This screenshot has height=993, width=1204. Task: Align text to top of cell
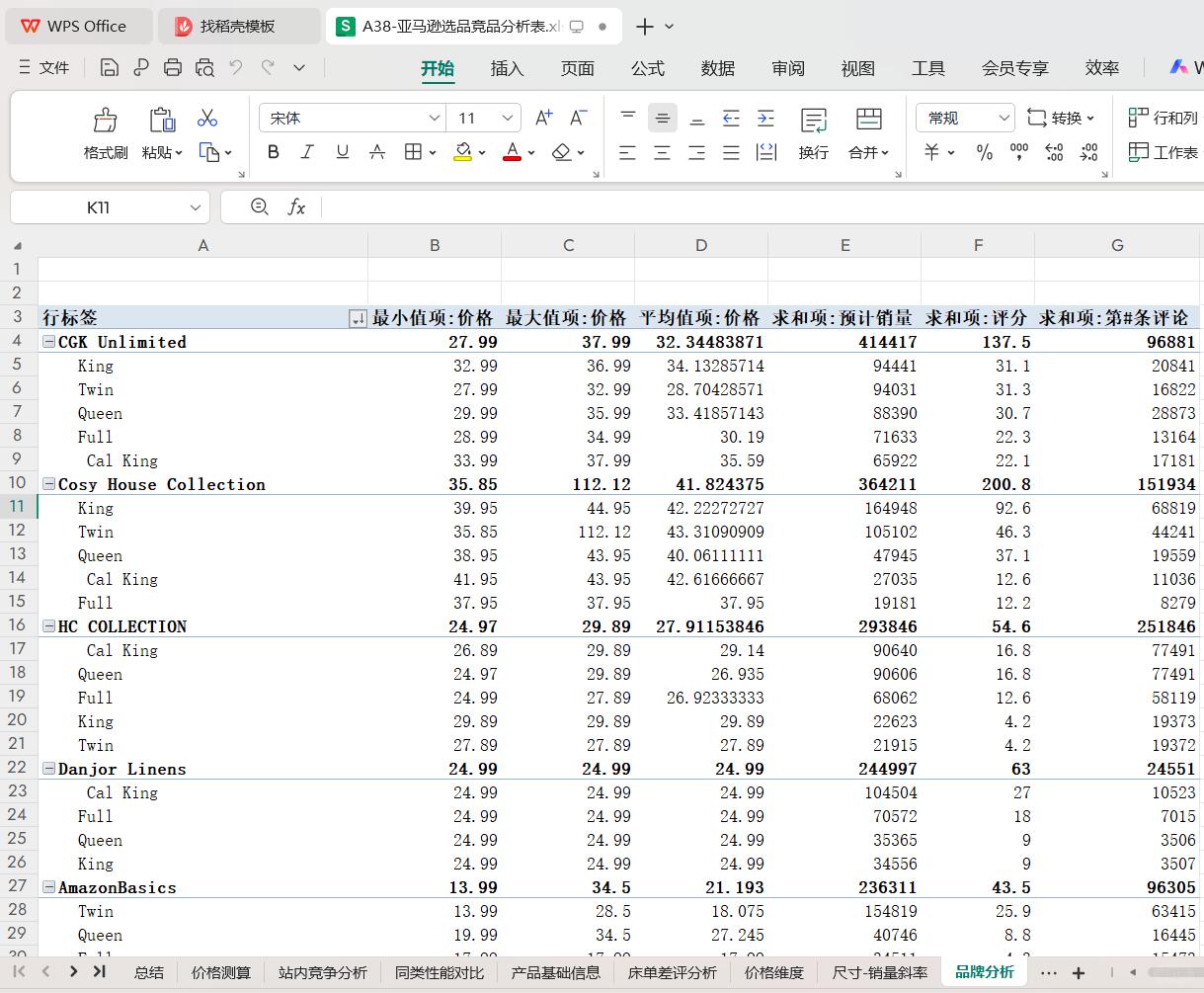pos(628,118)
